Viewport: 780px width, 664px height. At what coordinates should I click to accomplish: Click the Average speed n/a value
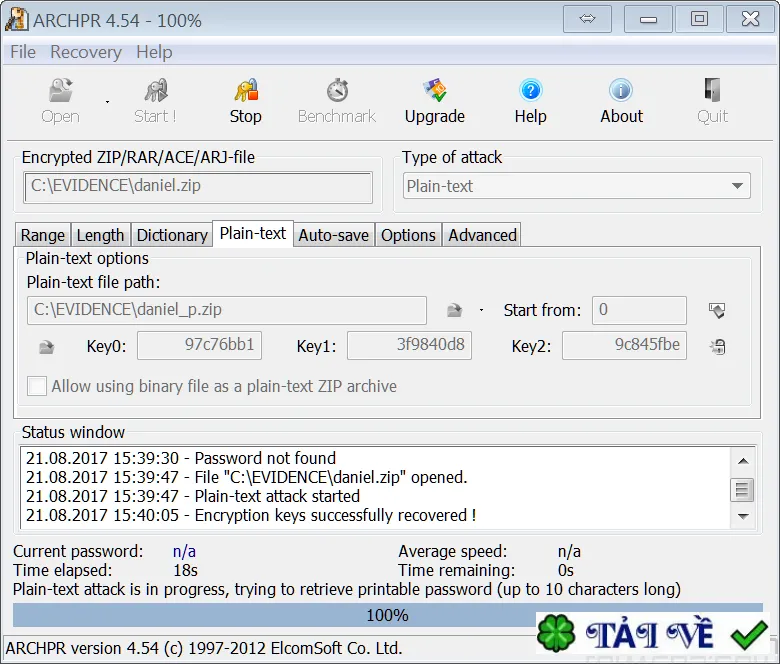click(x=569, y=552)
